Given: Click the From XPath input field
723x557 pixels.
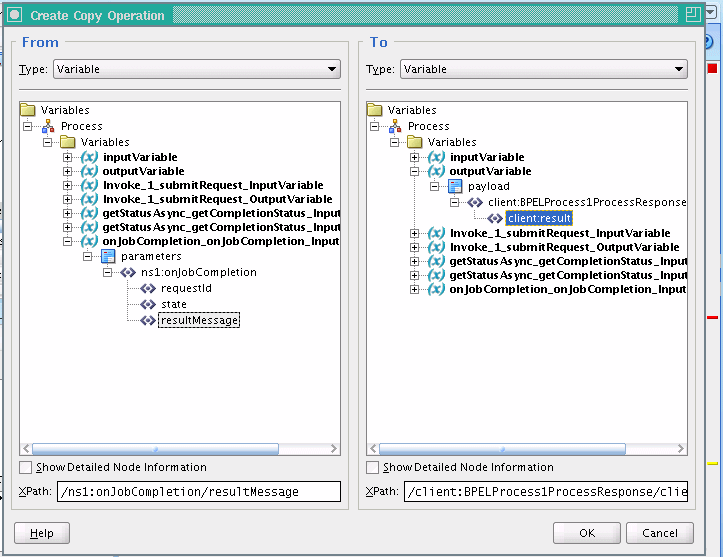Looking at the screenshot, I should 199,492.
